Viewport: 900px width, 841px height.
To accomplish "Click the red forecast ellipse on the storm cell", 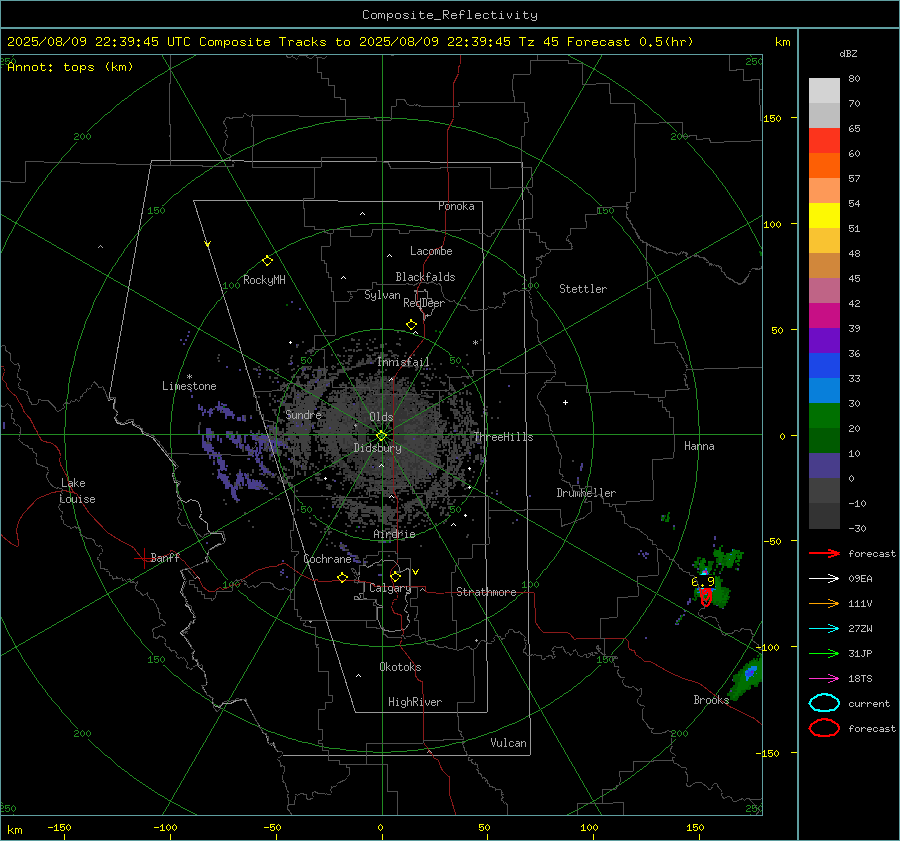I will click(706, 598).
